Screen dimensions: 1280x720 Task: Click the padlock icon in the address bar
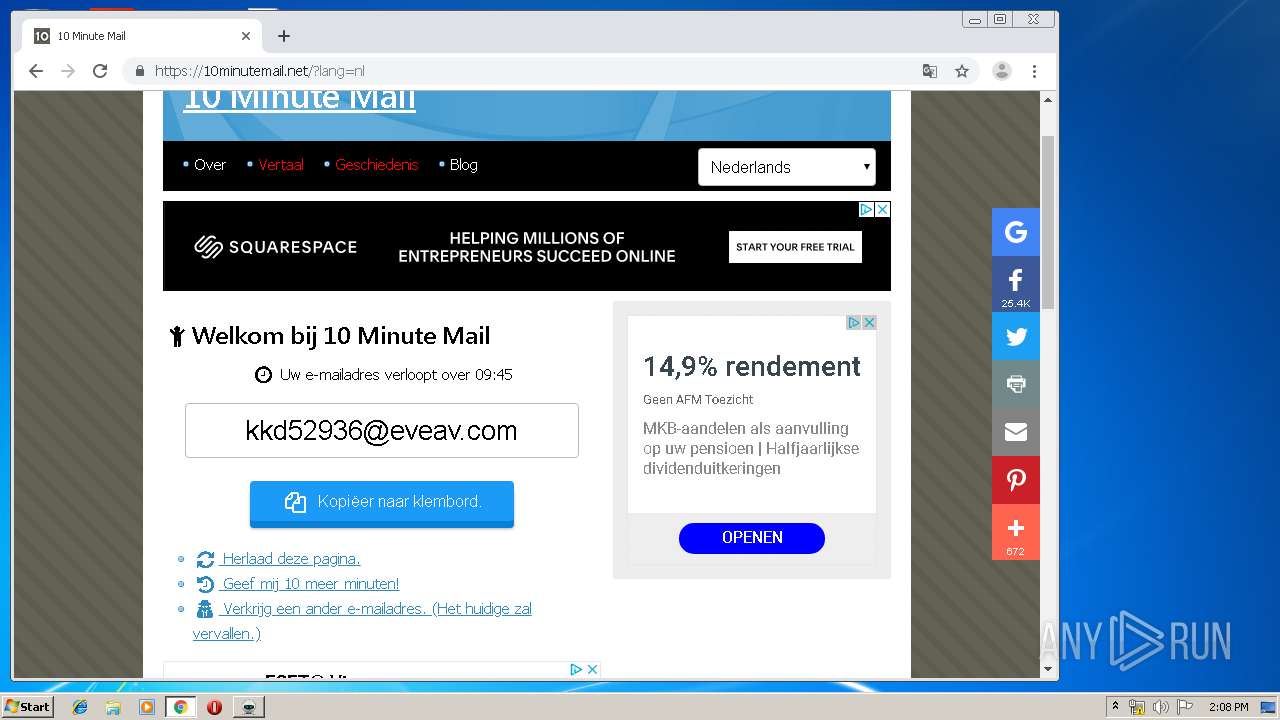[139, 71]
